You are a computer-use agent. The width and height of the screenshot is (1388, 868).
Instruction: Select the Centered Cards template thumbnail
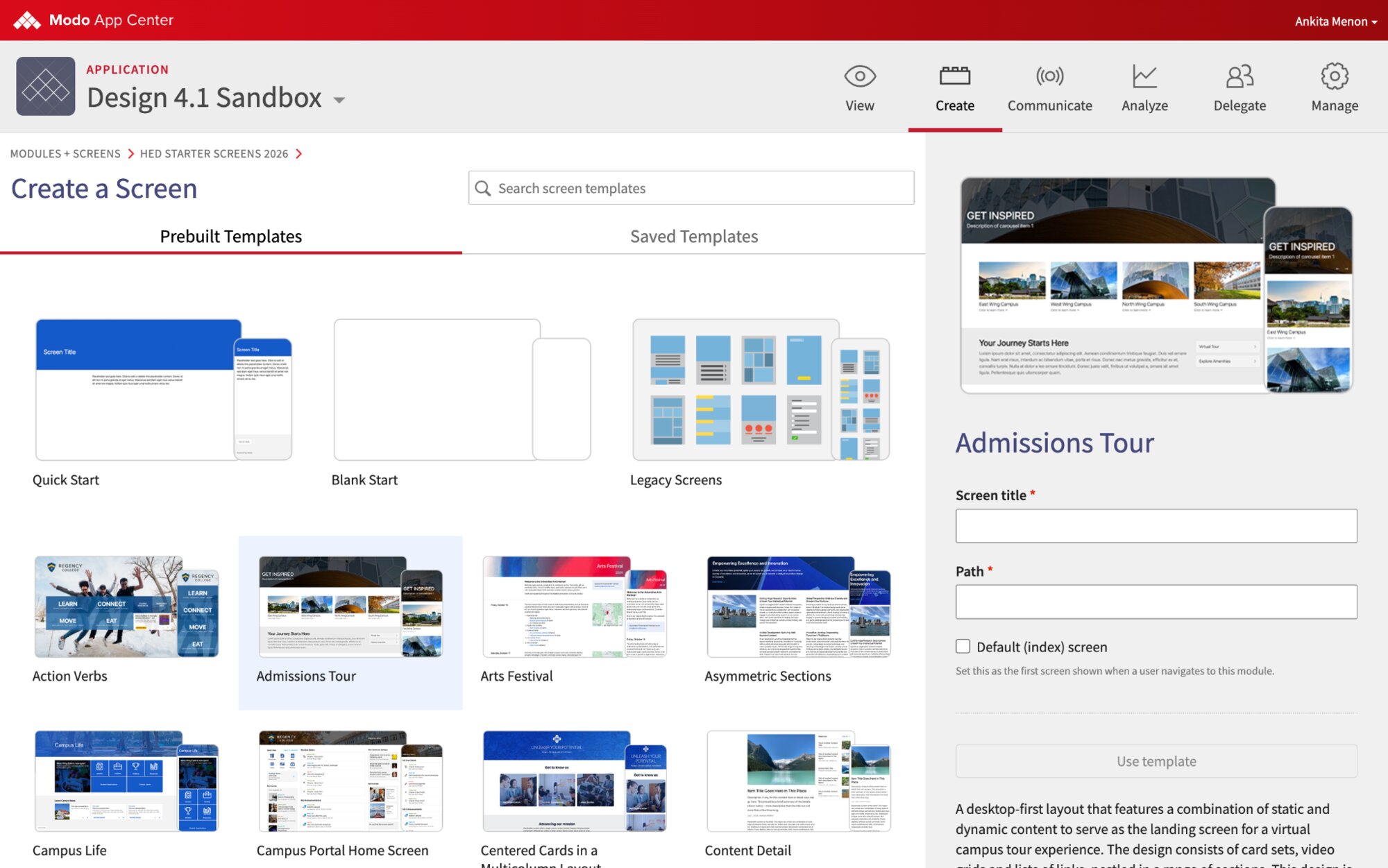point(575,781)
